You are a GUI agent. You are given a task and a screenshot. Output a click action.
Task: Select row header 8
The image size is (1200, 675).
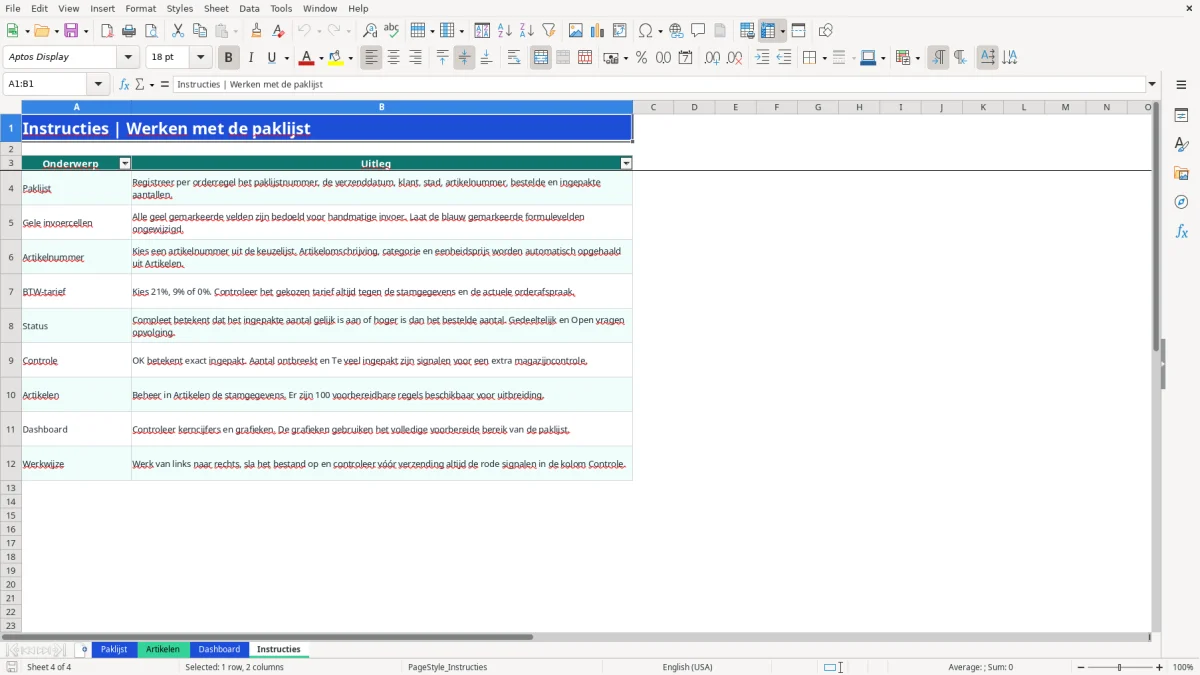pyautogui.click(x=11, y=326)
